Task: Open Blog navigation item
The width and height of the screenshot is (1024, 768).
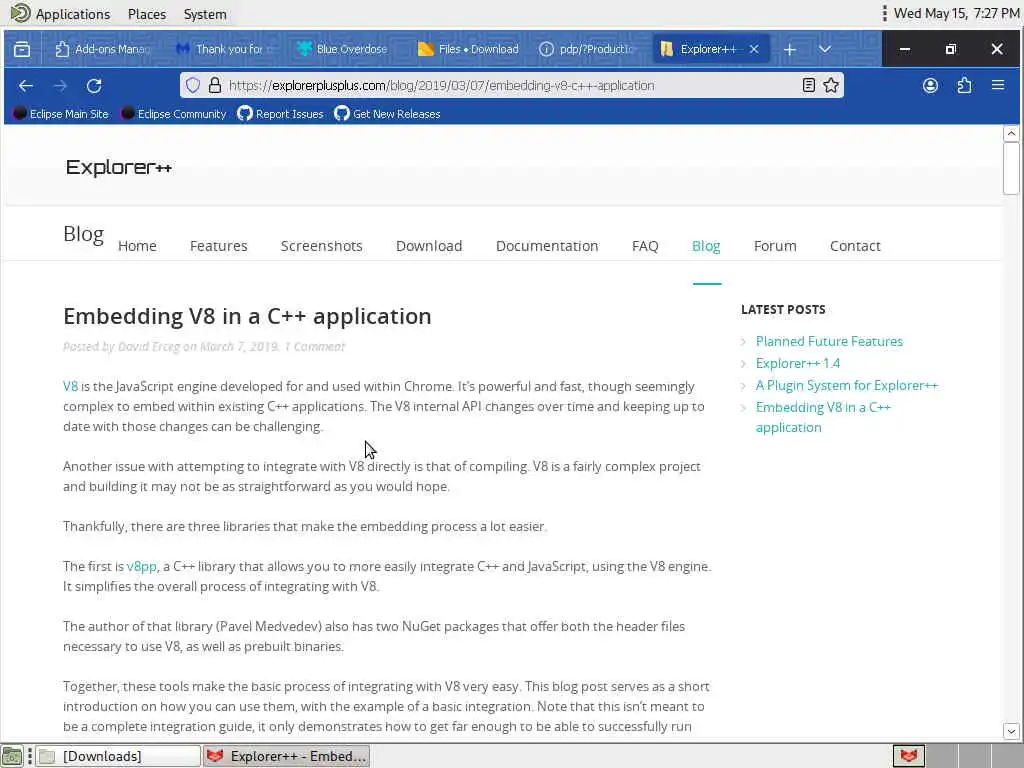Action: click(x=706, y=246)
